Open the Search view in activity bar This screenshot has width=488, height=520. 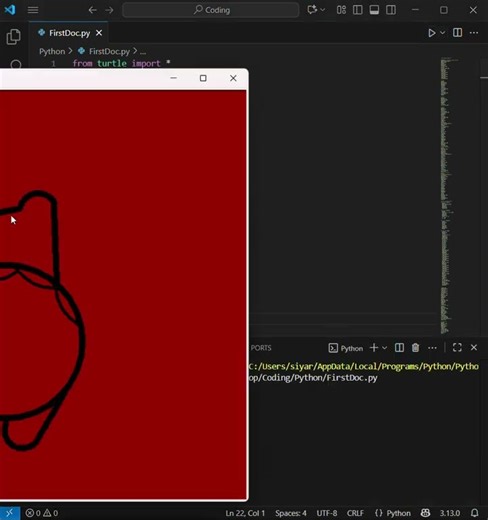[x=15, y=64]
